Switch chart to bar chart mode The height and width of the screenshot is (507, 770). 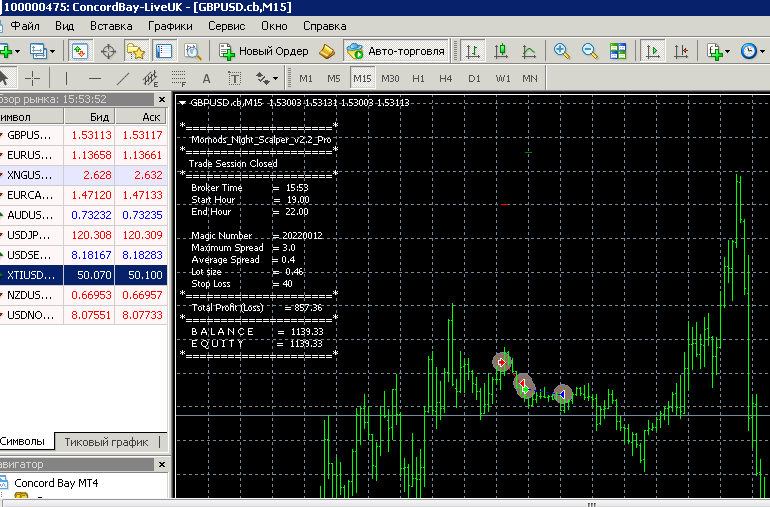[x=472, y=51]
